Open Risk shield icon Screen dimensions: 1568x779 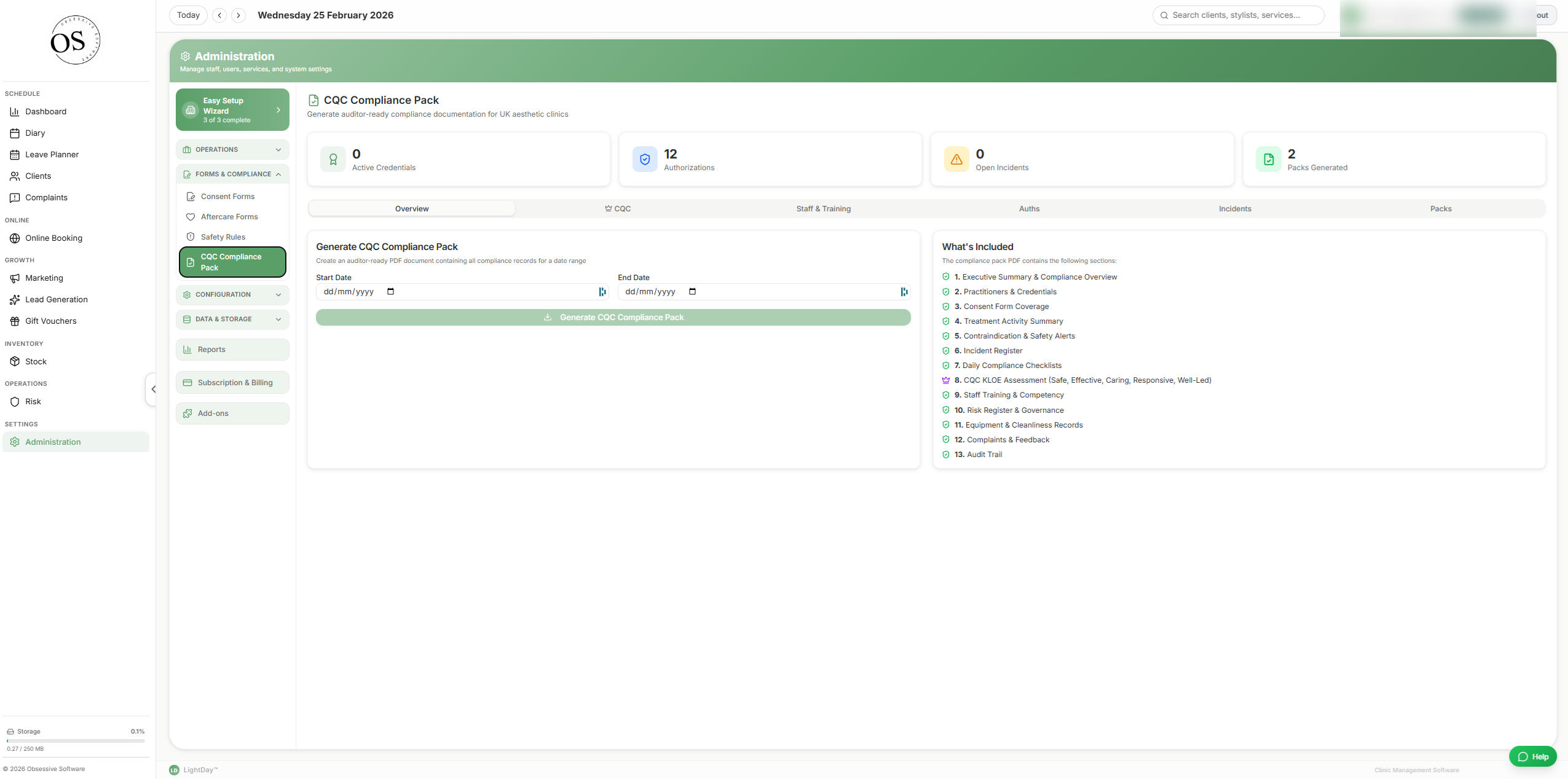pos(15,402)
